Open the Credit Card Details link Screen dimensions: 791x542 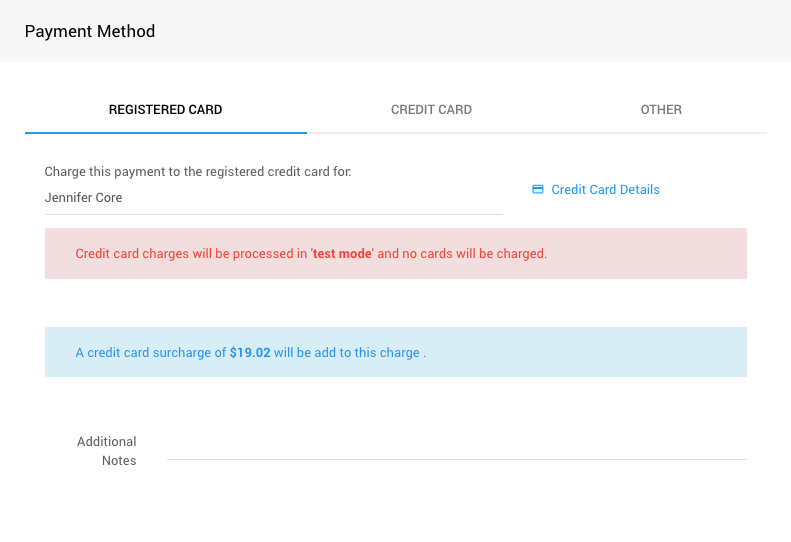tap(605, 190)
